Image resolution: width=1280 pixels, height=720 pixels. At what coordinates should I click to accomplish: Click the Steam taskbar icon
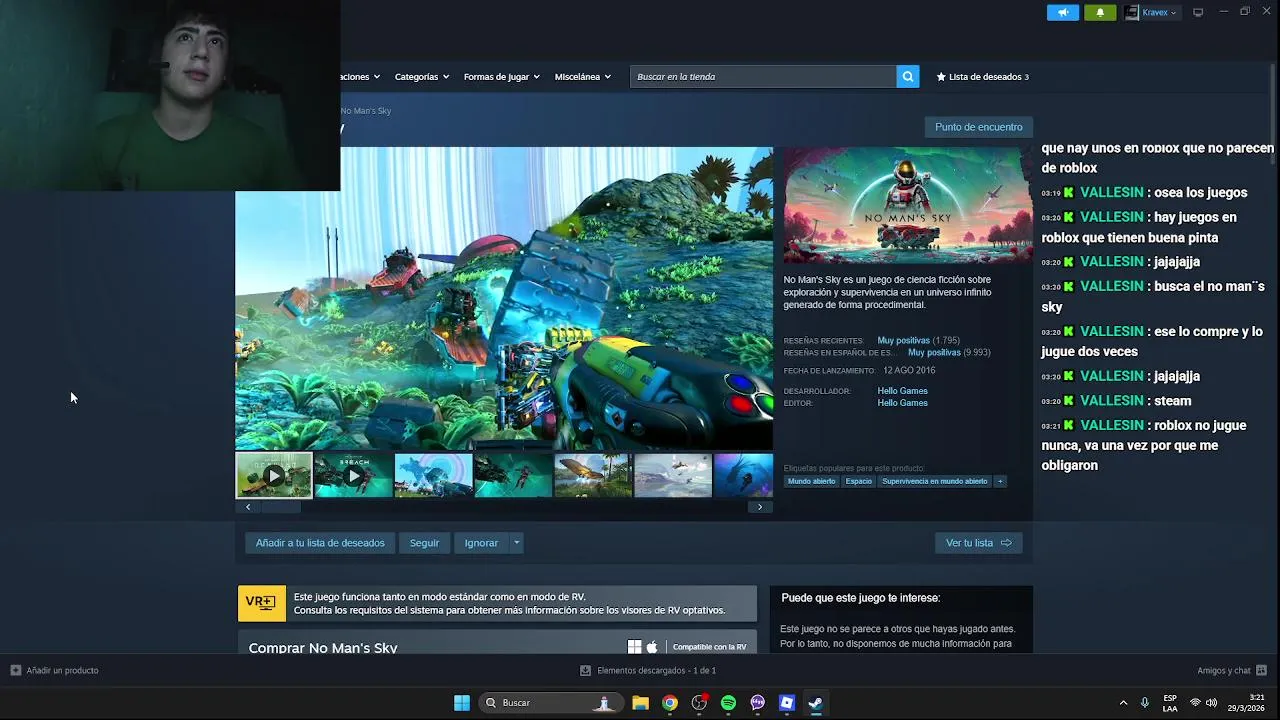[816, 703]
